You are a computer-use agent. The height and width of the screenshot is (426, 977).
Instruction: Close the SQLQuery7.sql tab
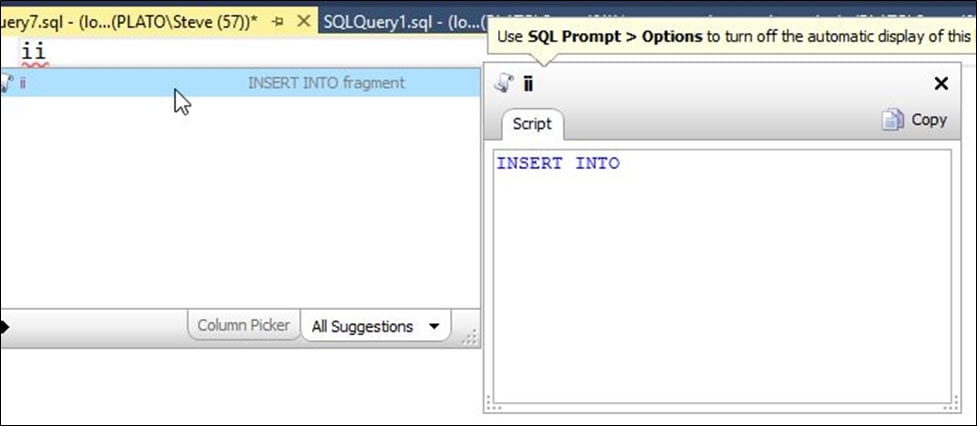click(303, 21)
